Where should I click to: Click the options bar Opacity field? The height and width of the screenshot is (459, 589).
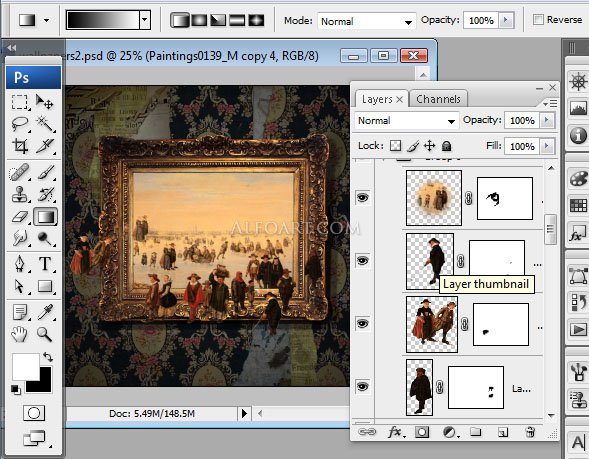481,20
